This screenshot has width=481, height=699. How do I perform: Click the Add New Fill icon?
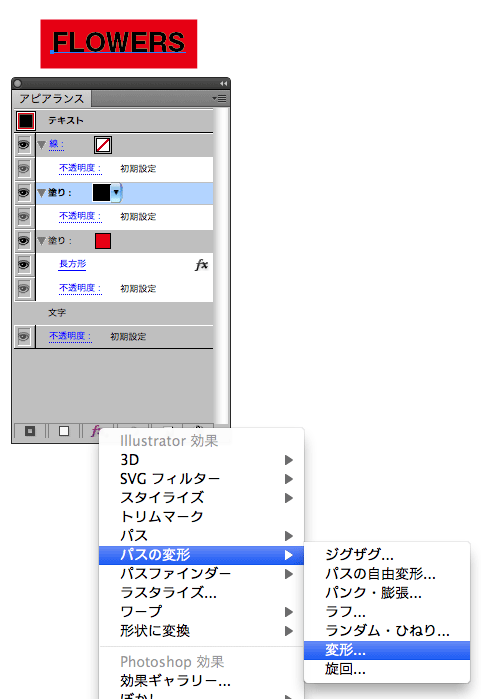(x=64, y=431)
